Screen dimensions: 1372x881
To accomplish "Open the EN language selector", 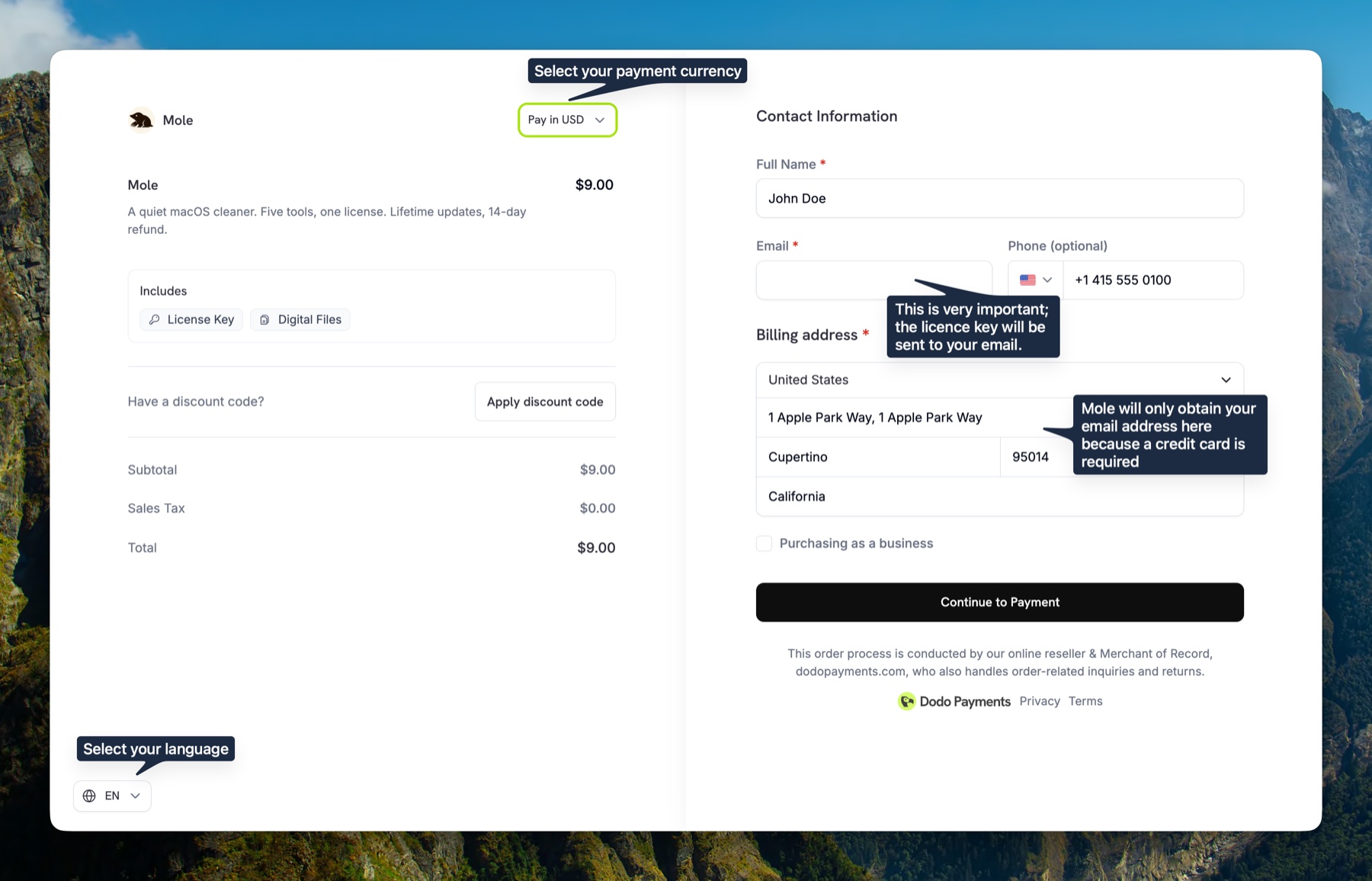I will (x=112, y=796).
